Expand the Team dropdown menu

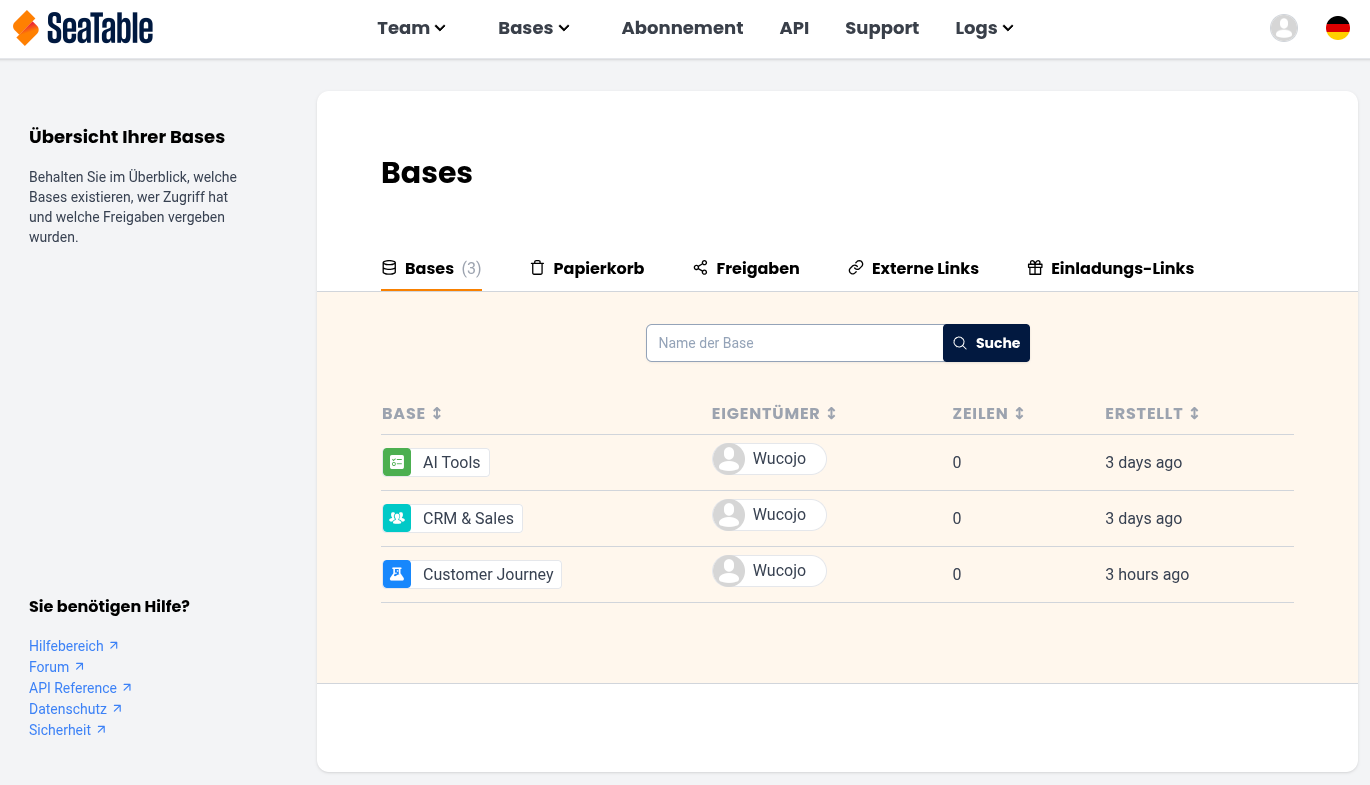411,28
